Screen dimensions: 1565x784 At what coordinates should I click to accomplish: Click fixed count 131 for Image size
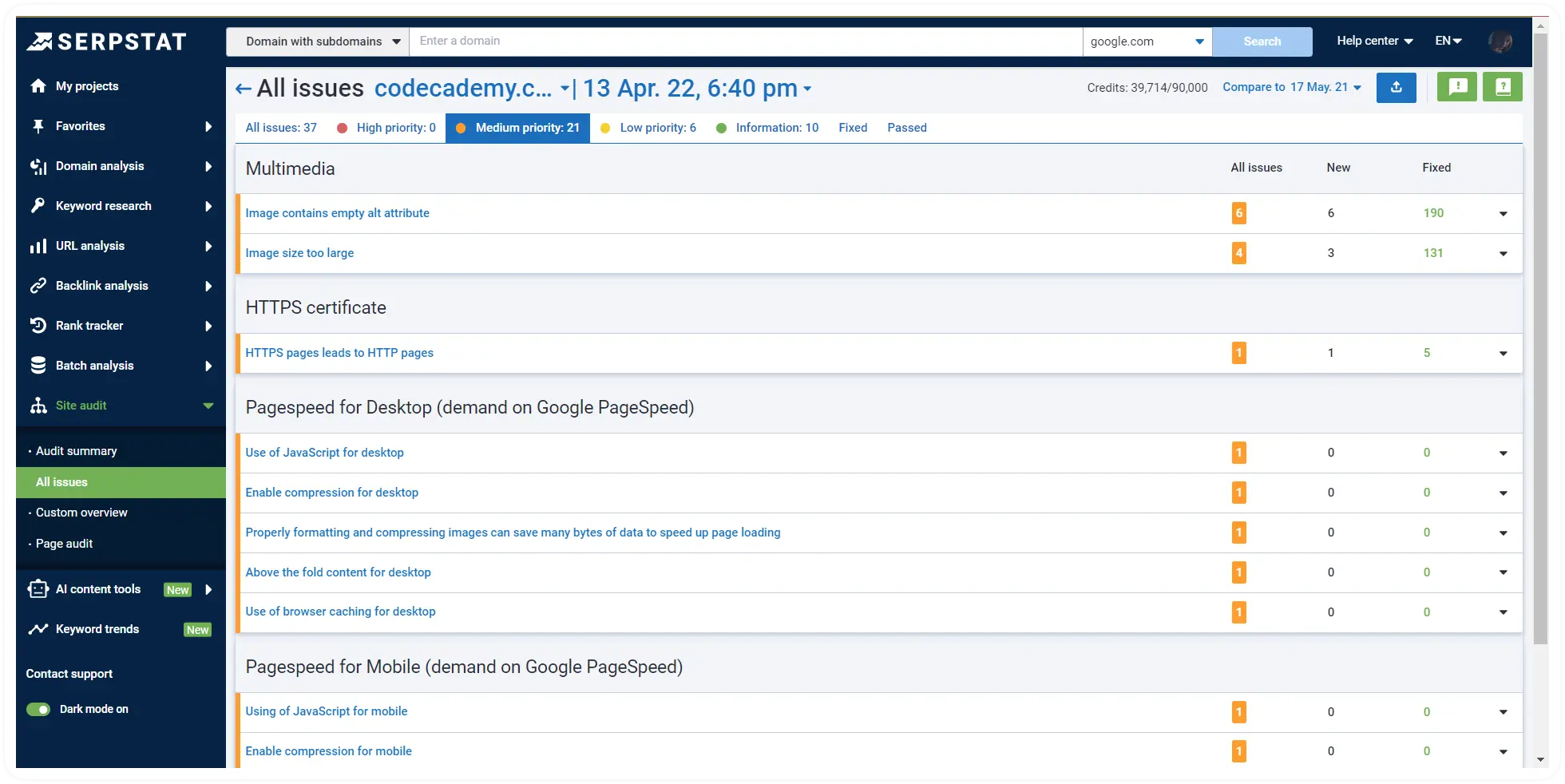tap(1433, 253)
